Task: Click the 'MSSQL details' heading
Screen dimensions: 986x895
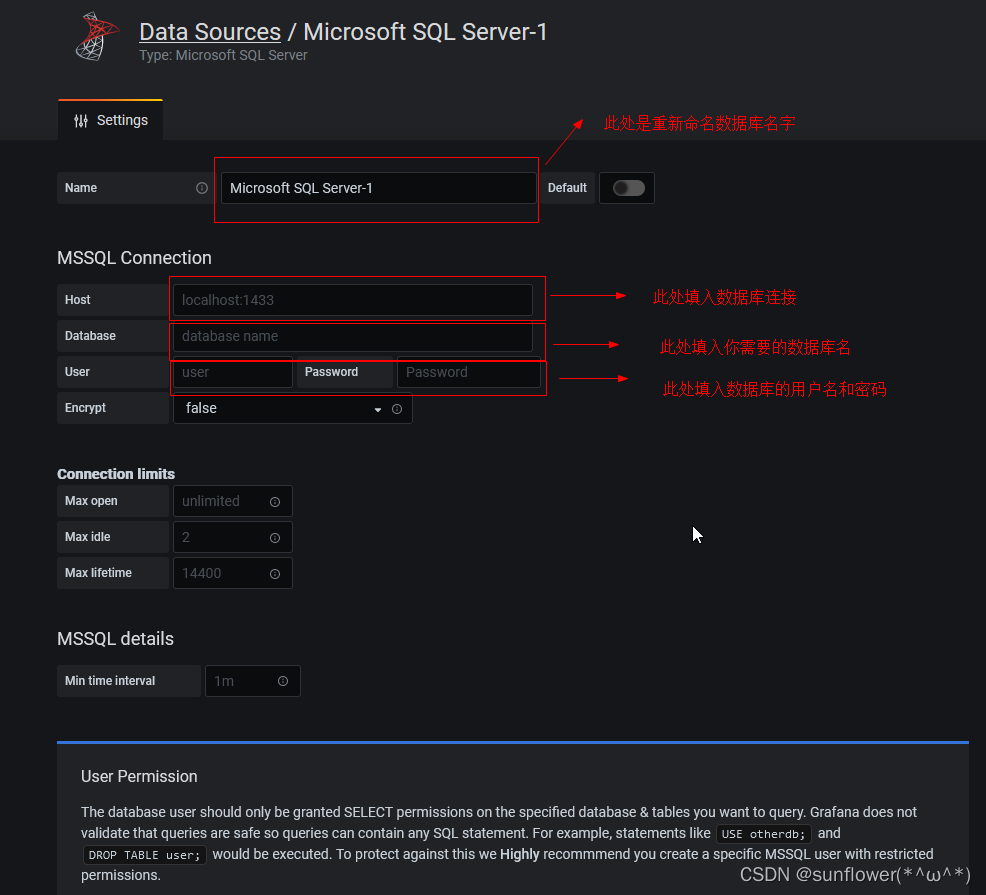Action: pos(116,639)
